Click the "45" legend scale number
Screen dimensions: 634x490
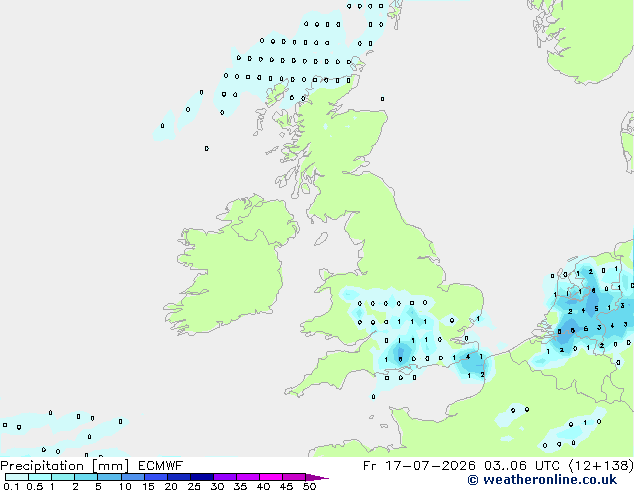click(x=286, y=486)
